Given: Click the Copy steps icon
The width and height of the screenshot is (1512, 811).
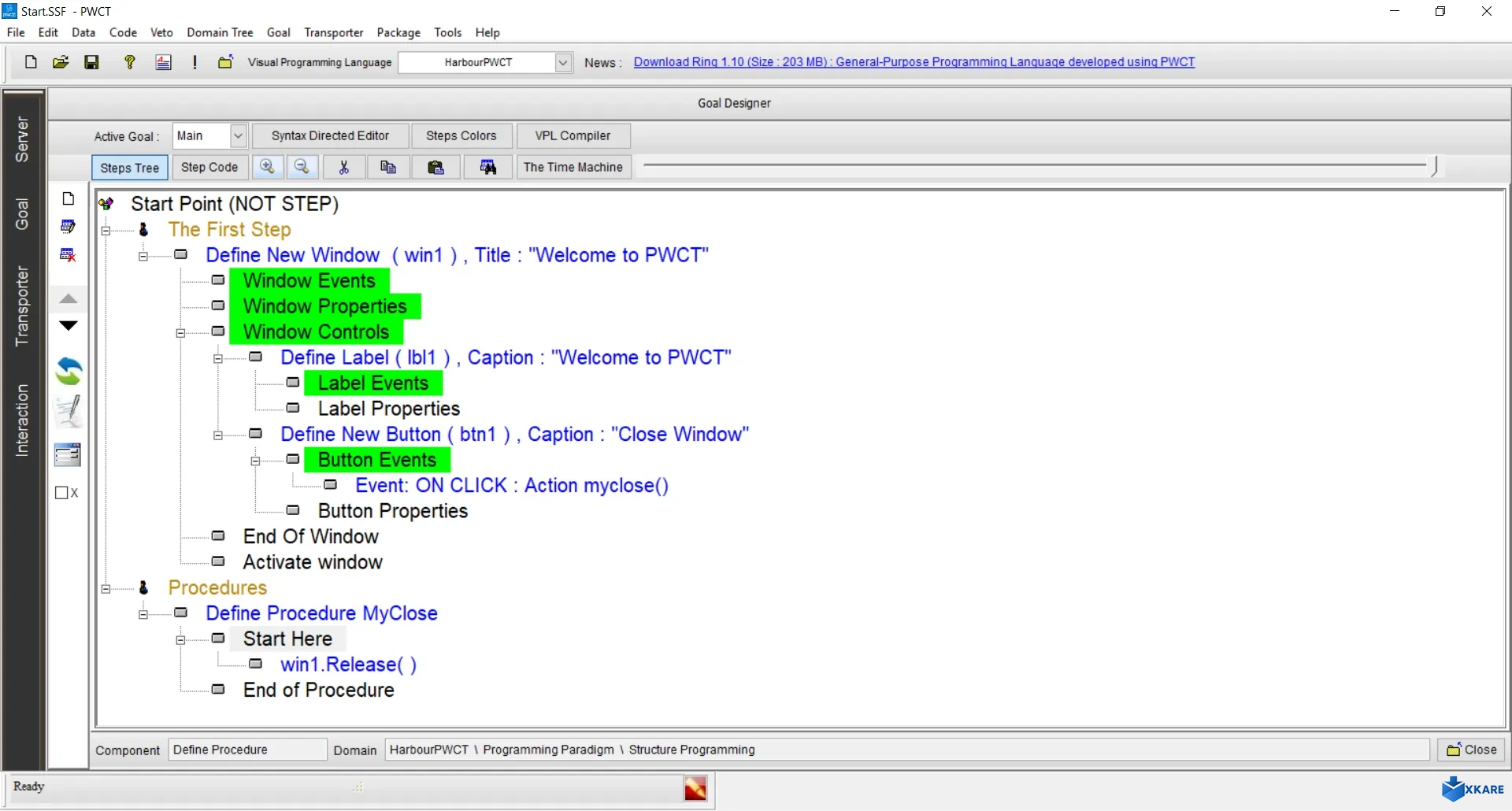Looking at the screenshot, I should coord(388,167).
